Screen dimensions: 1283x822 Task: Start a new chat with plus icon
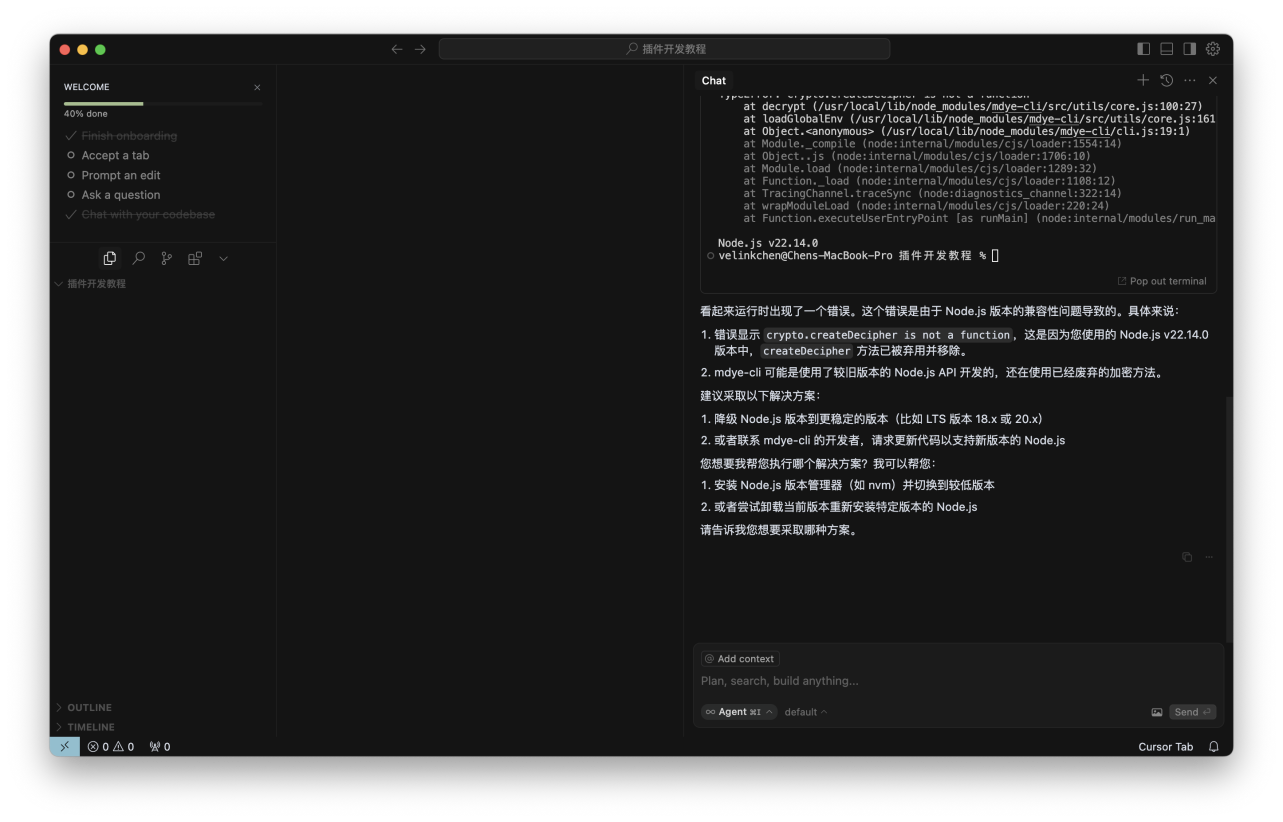pyautogui.click(x=1143, y=80)
